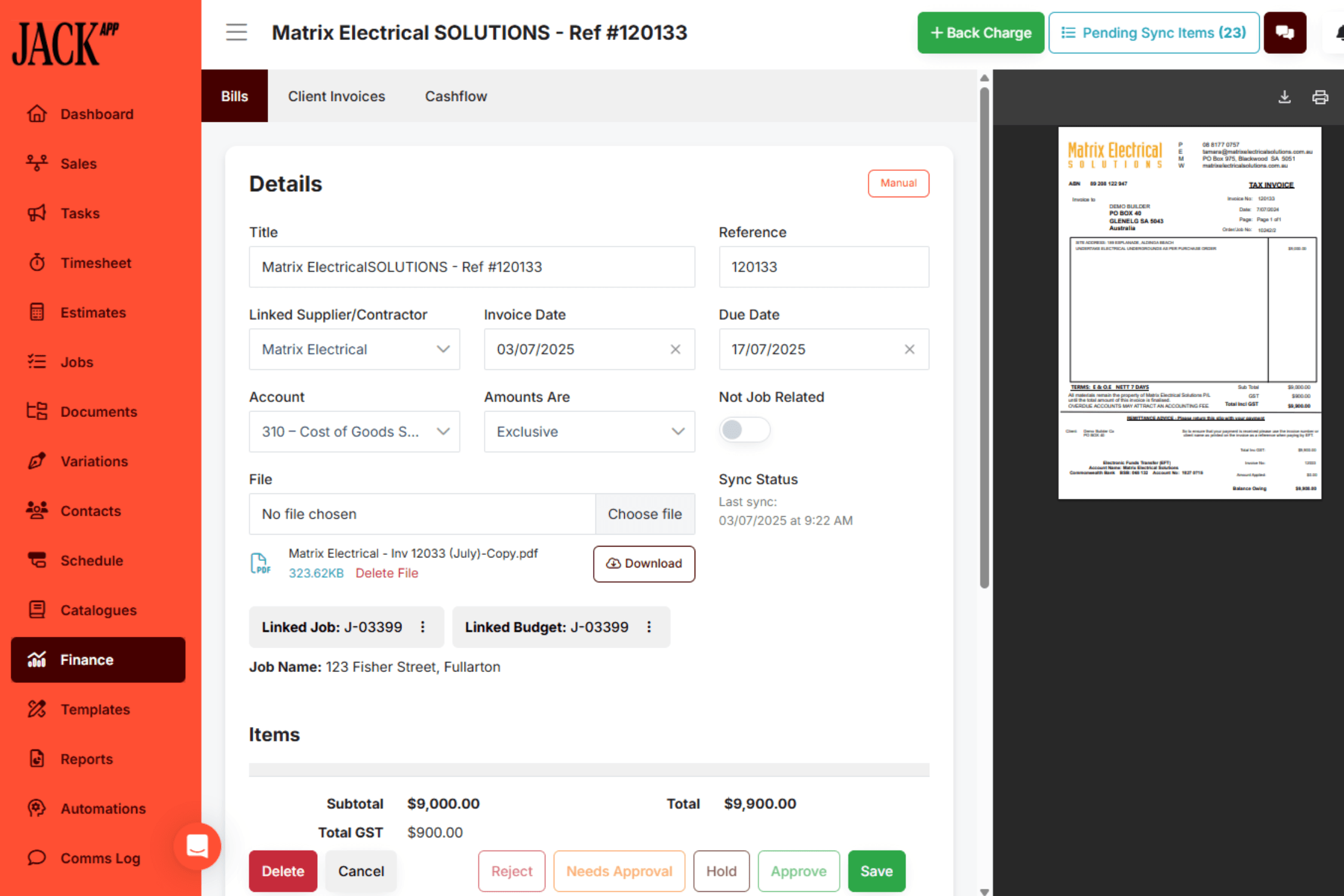Click the Reference input field

823,267
